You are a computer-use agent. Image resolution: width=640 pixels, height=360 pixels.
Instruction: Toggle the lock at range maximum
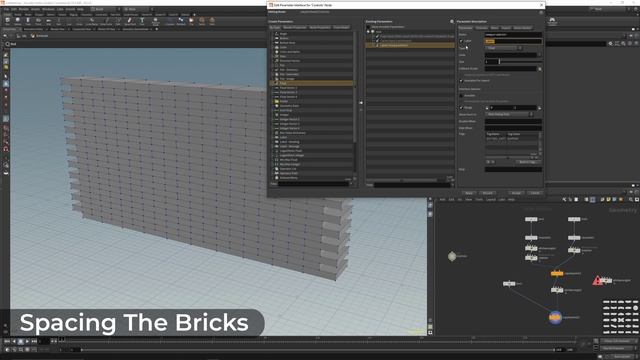click(540, 108)
